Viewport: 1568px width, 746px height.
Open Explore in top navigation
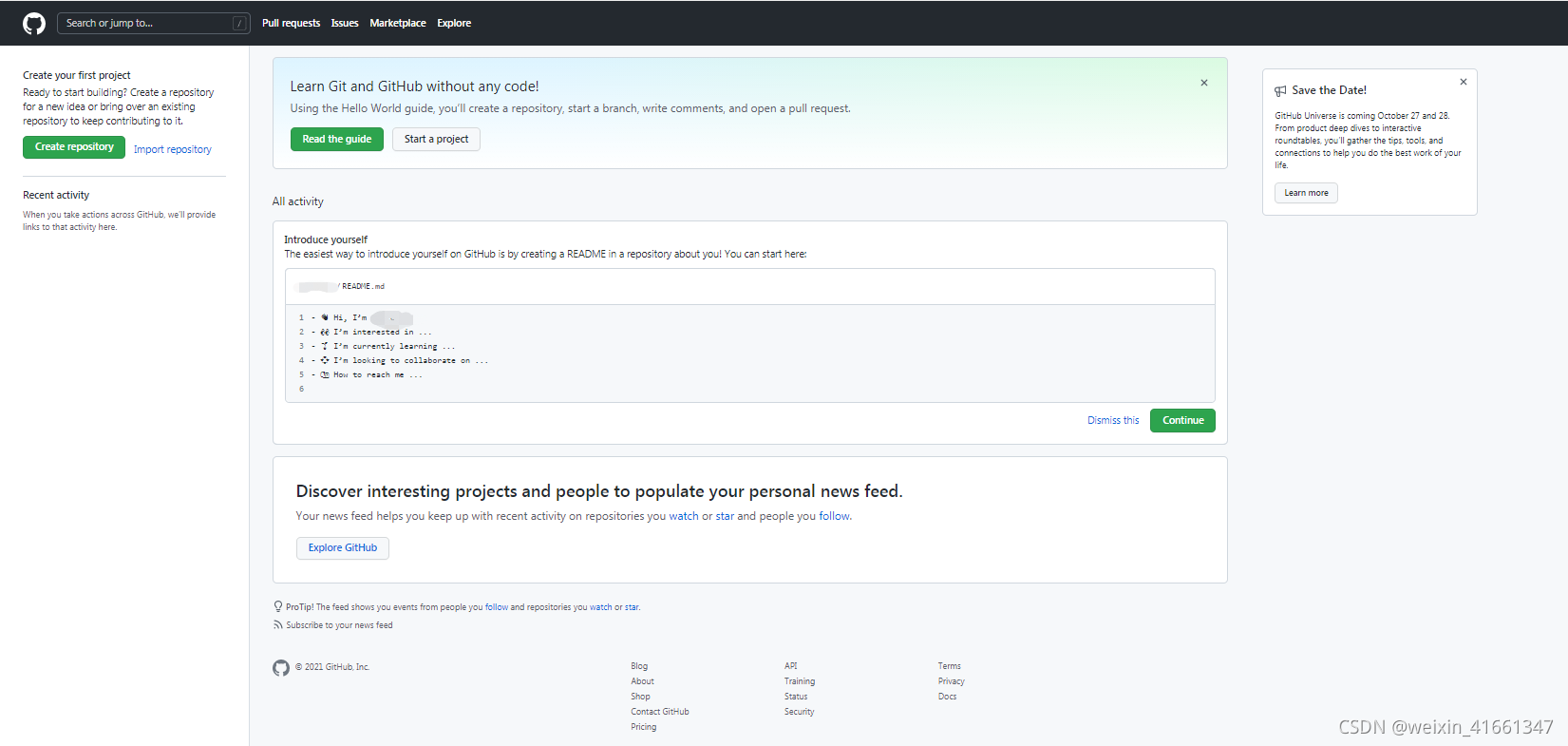click(454, 24)
